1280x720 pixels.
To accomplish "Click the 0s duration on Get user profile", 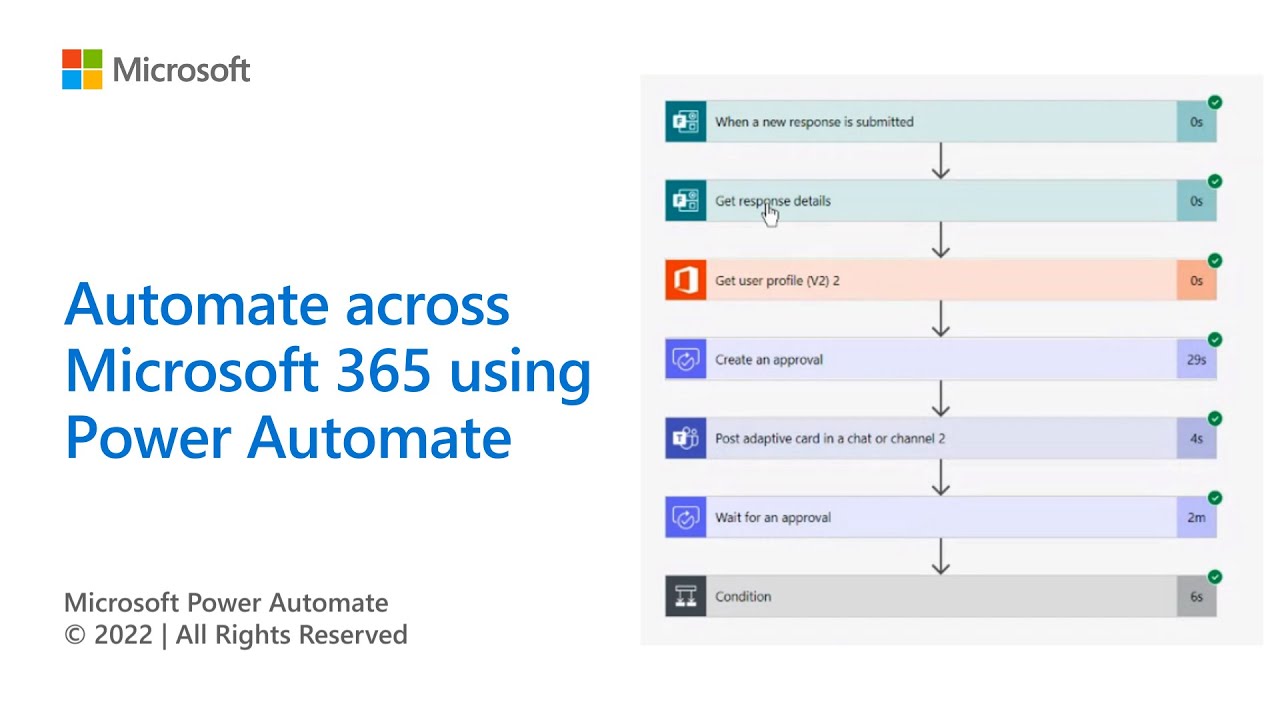I will tap(1196, 280).
